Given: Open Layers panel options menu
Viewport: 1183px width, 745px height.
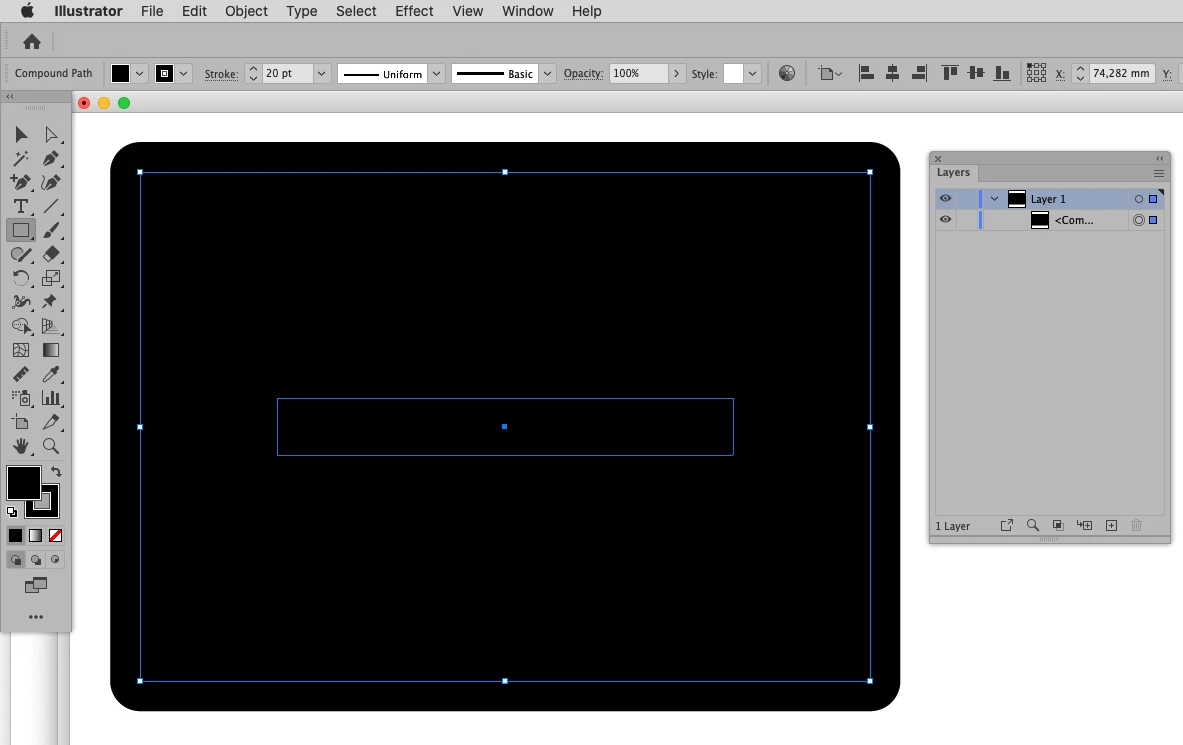Looking at the screenshot, I should click(x=1159, y=174).
